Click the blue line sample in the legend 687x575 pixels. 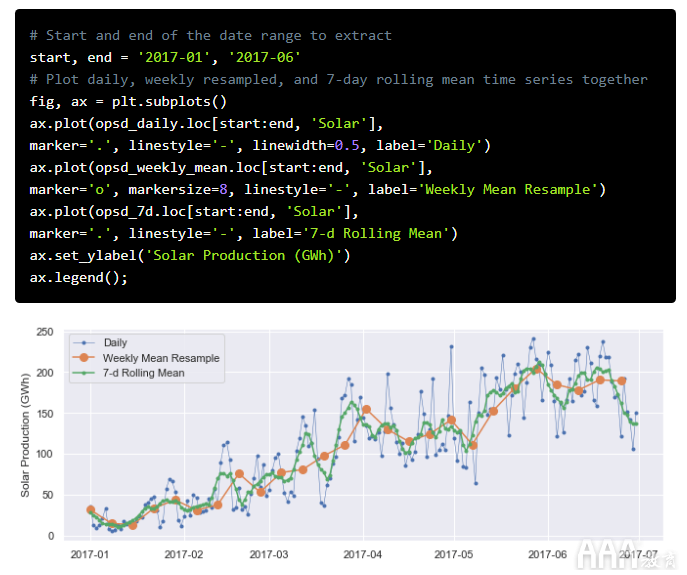pyautogui.click(x=84, y=343)
